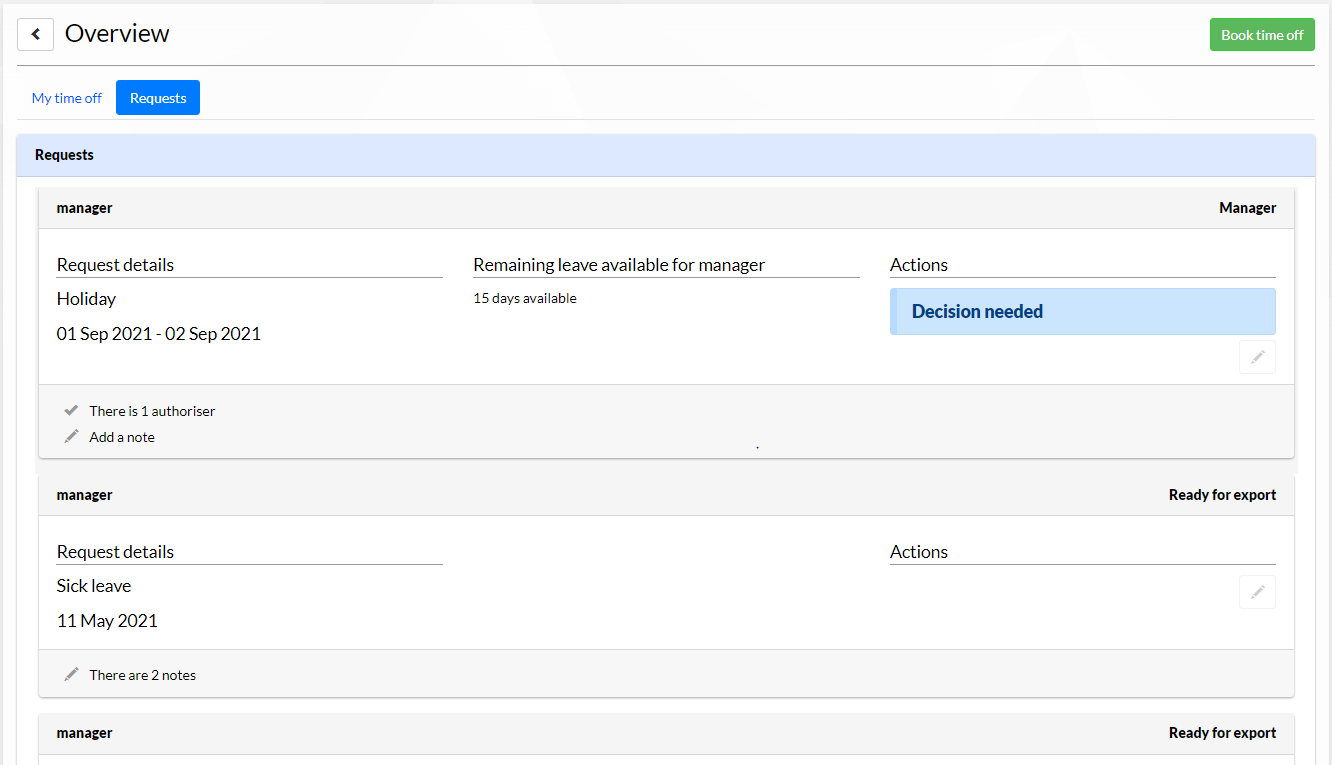
Task: Switch to the My time off tab
Action: coord(67,98)
